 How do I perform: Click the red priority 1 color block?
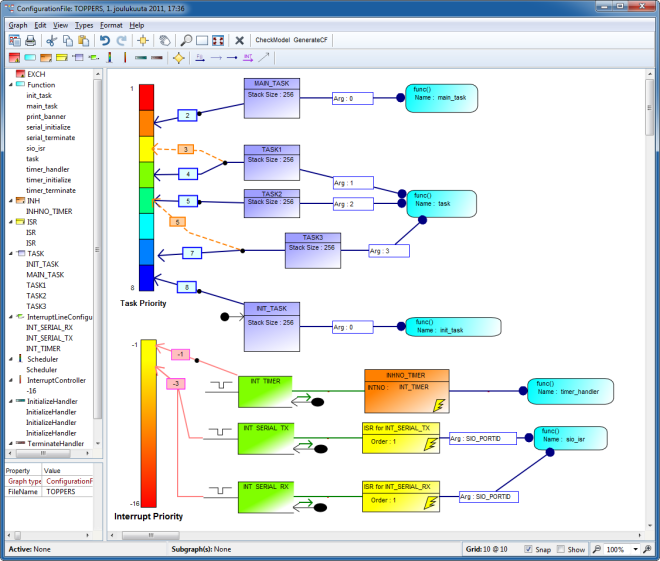[146, 97]
